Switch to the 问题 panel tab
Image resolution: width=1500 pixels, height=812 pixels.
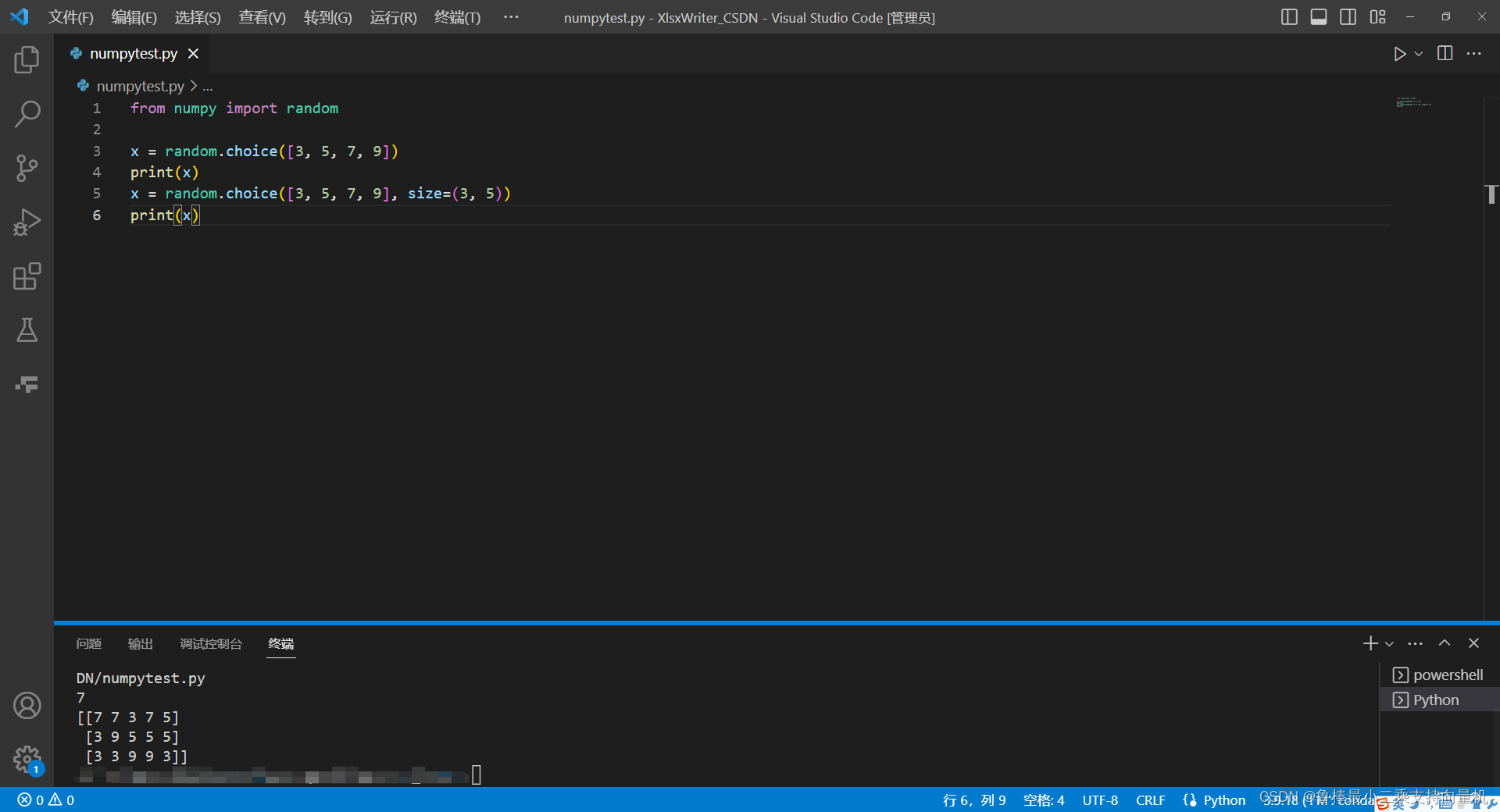point(89,644)
